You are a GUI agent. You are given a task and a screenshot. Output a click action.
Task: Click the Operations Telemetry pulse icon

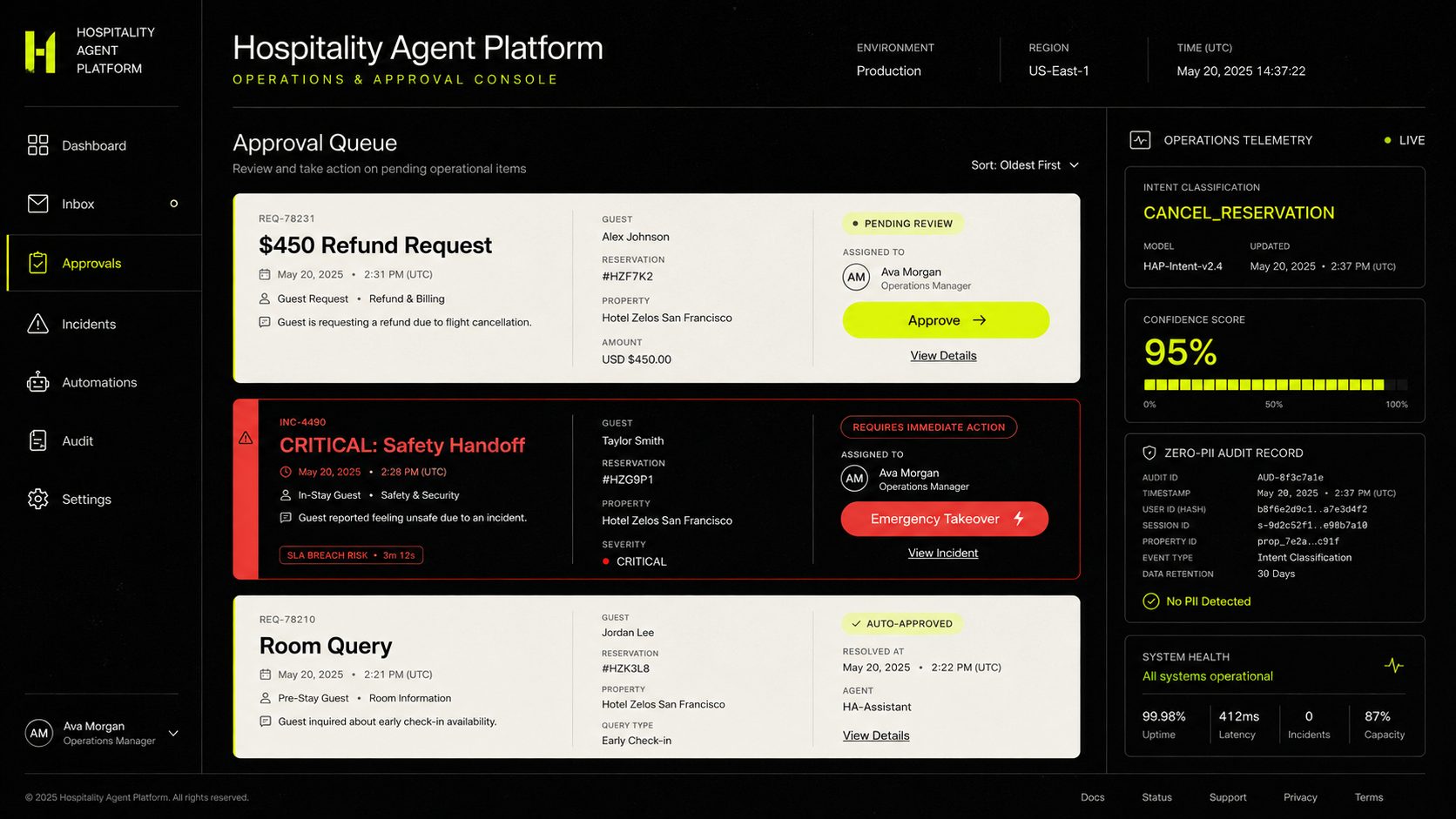click(x=1140, y=140)
